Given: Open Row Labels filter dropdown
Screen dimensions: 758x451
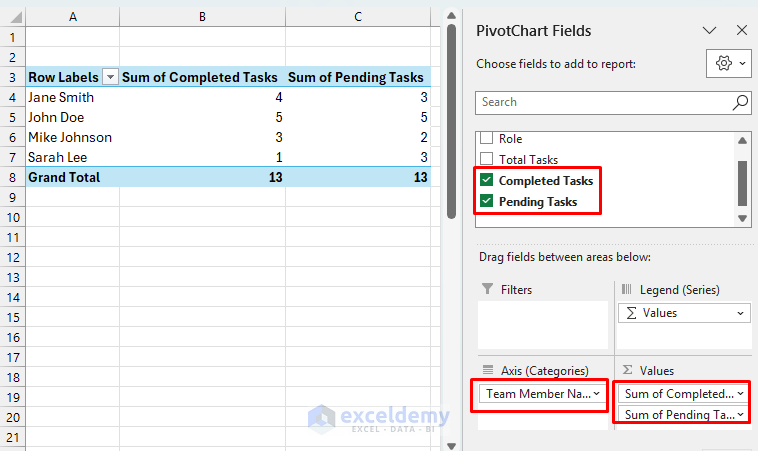Looking at the screenshot, I should pos(110,77).
